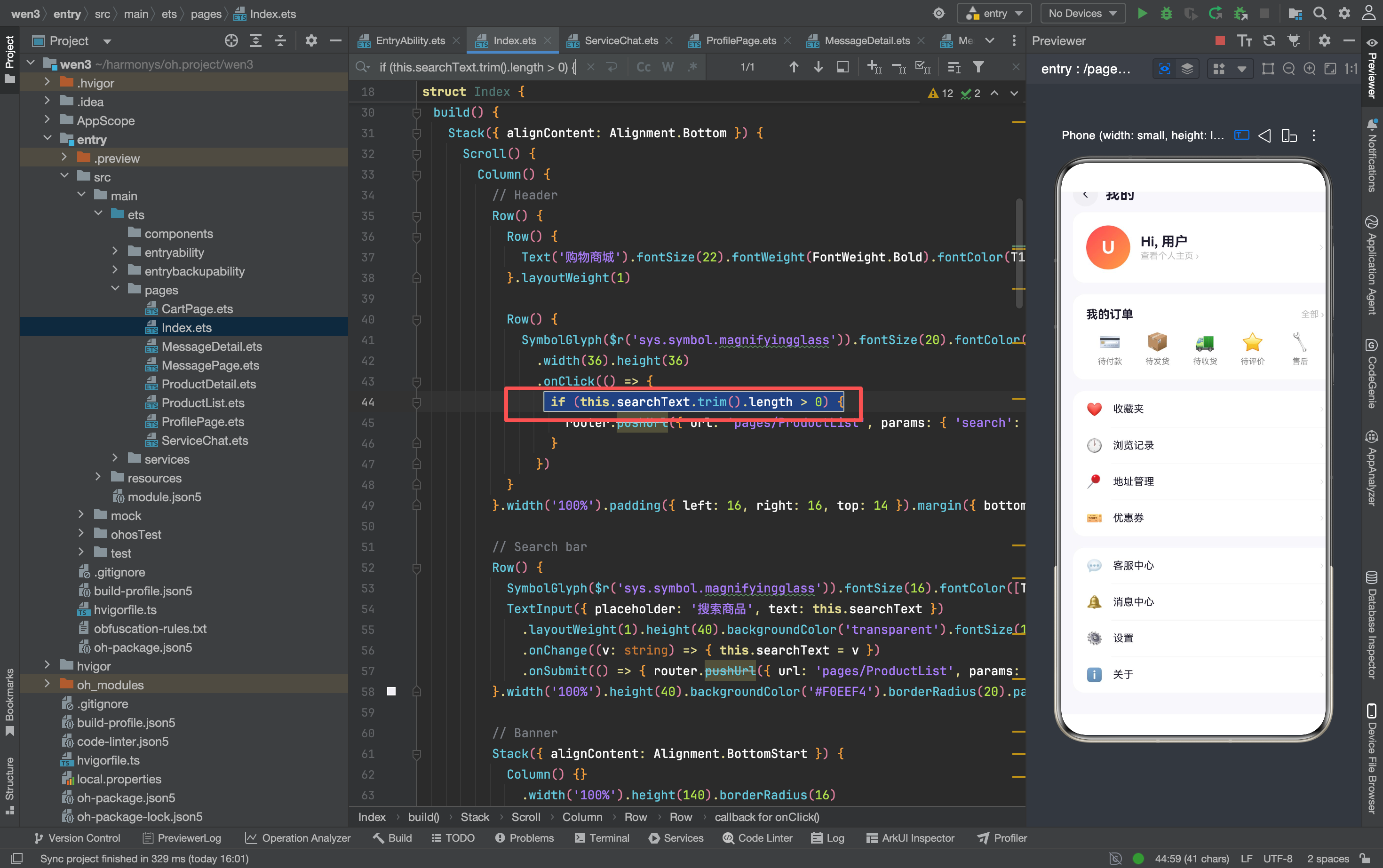Run the entry module with green play button
The width and height of the screenshot is (1383, 868).
click(1142, 13)
